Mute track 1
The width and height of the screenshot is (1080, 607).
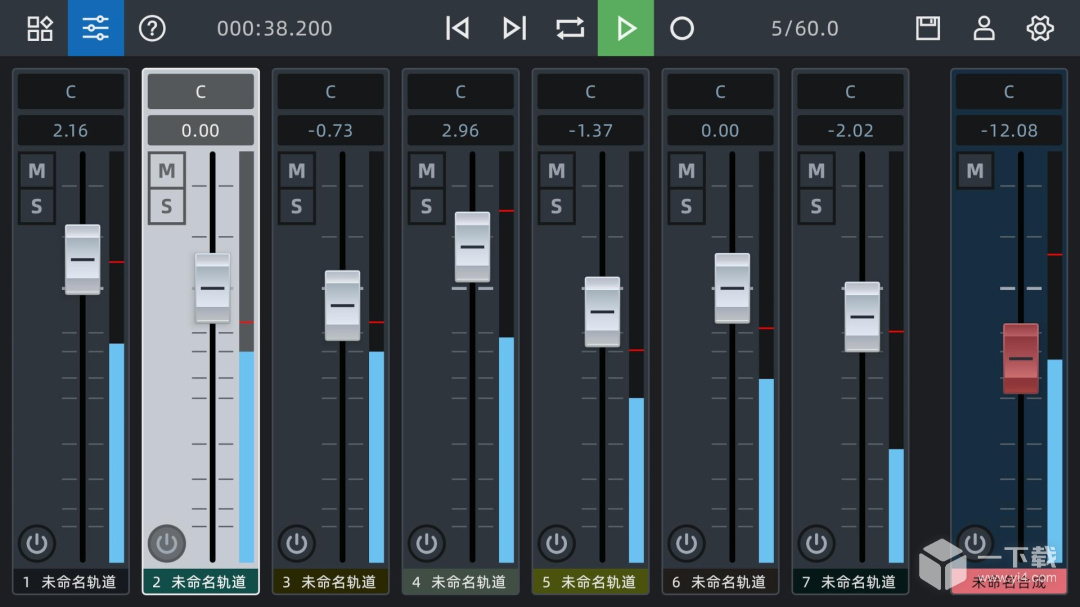[x=37, y=170]
